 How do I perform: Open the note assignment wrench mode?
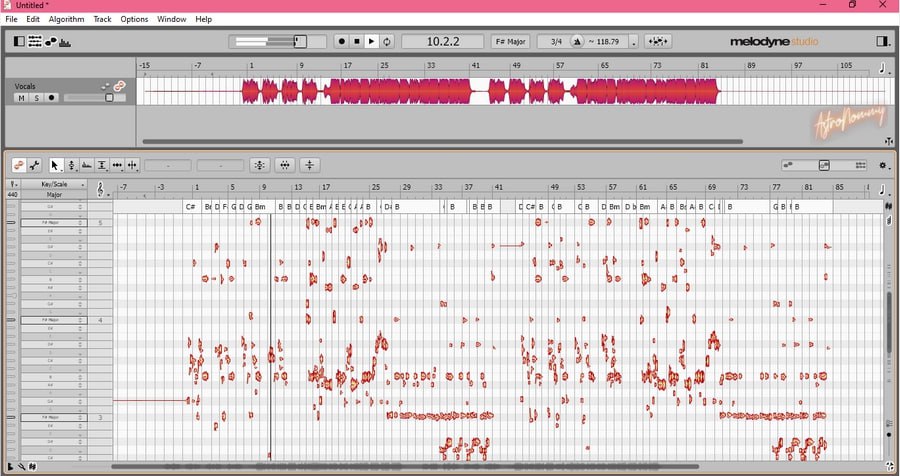pyautogui.click(x=34, y=165)
